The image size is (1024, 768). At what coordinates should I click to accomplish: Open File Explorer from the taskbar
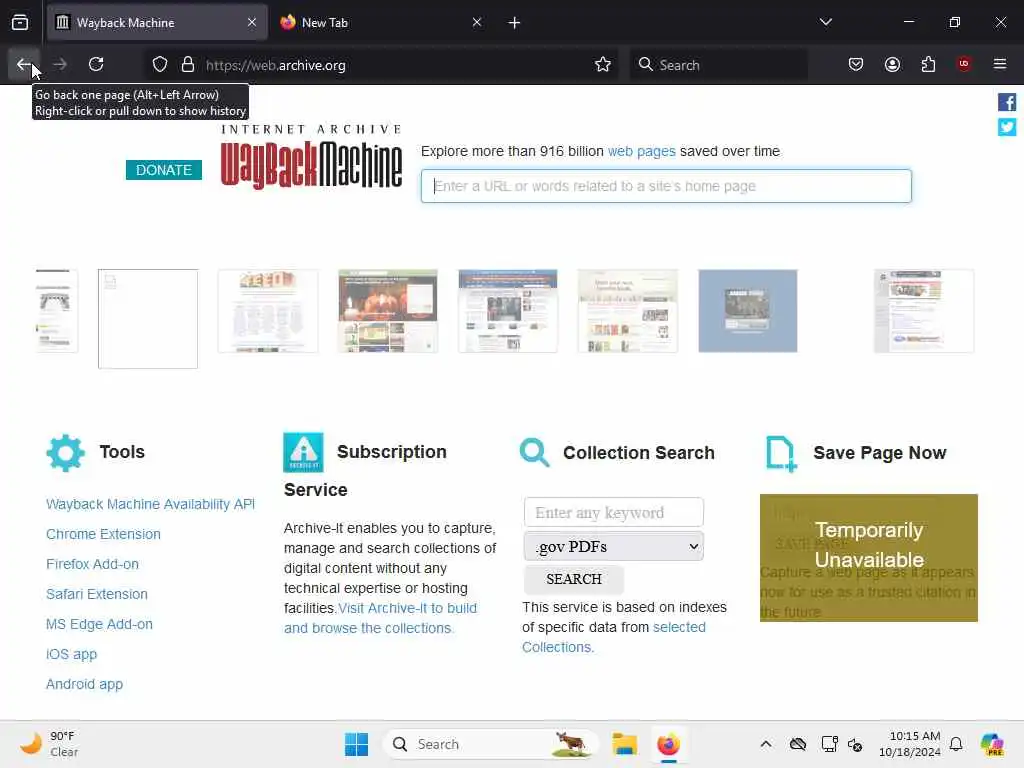click(x=624, y=744)
